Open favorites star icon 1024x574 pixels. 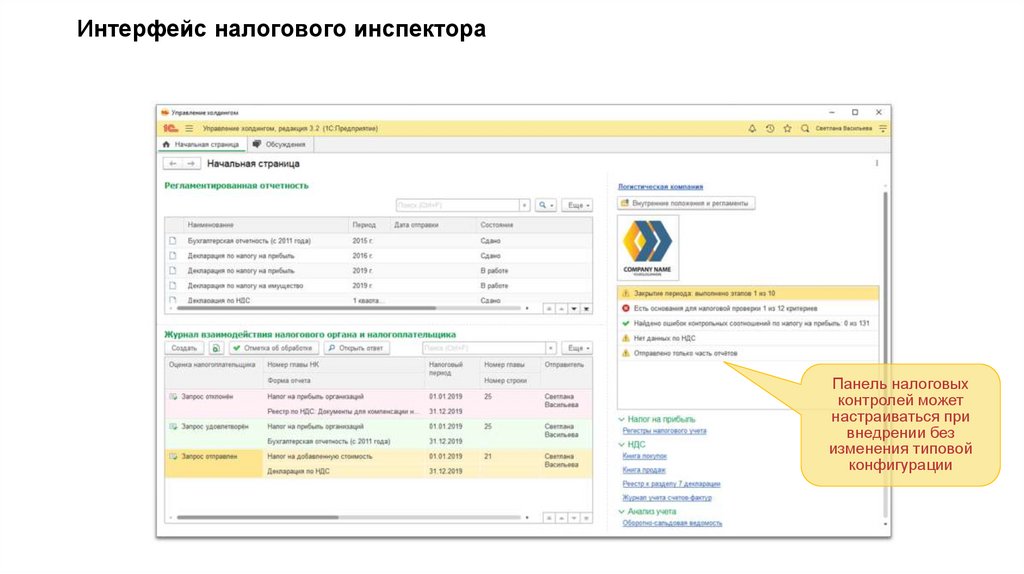787,128
